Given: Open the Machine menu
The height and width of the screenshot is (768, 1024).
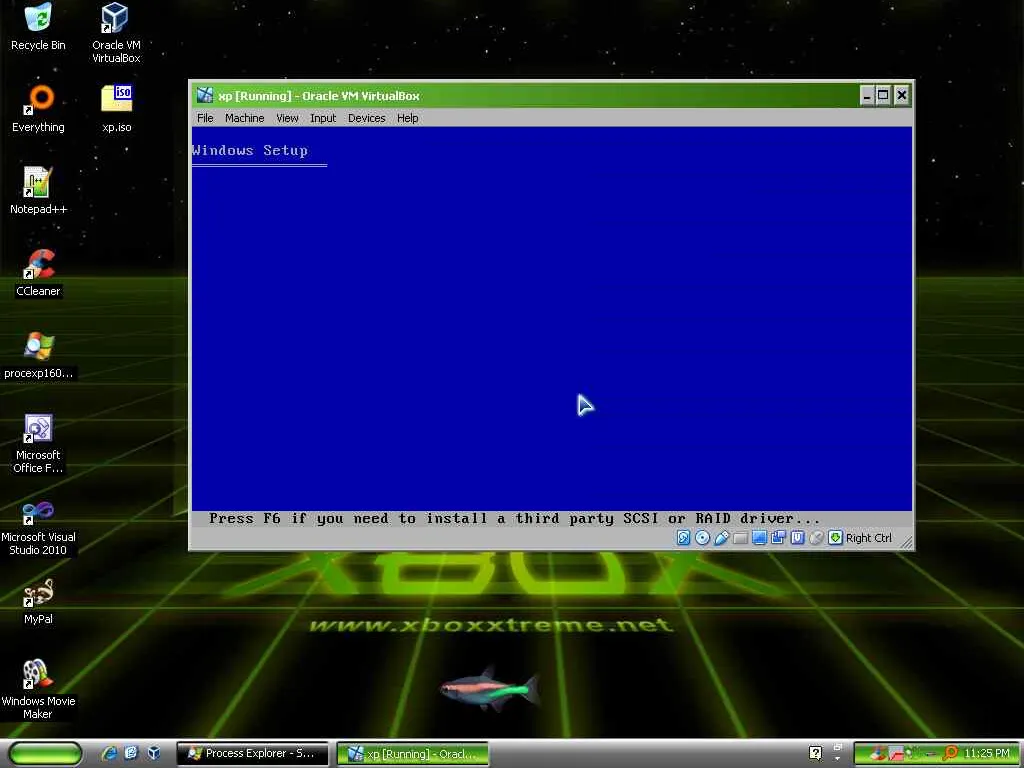Looking at the screenshot, I should click(x=244, y=118).
